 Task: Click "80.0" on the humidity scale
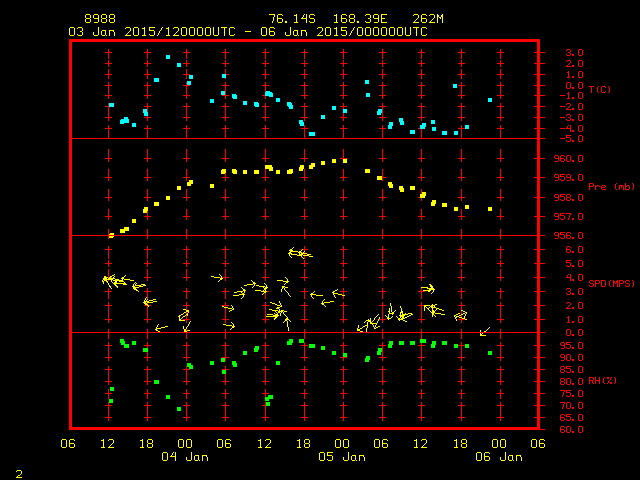572,382
